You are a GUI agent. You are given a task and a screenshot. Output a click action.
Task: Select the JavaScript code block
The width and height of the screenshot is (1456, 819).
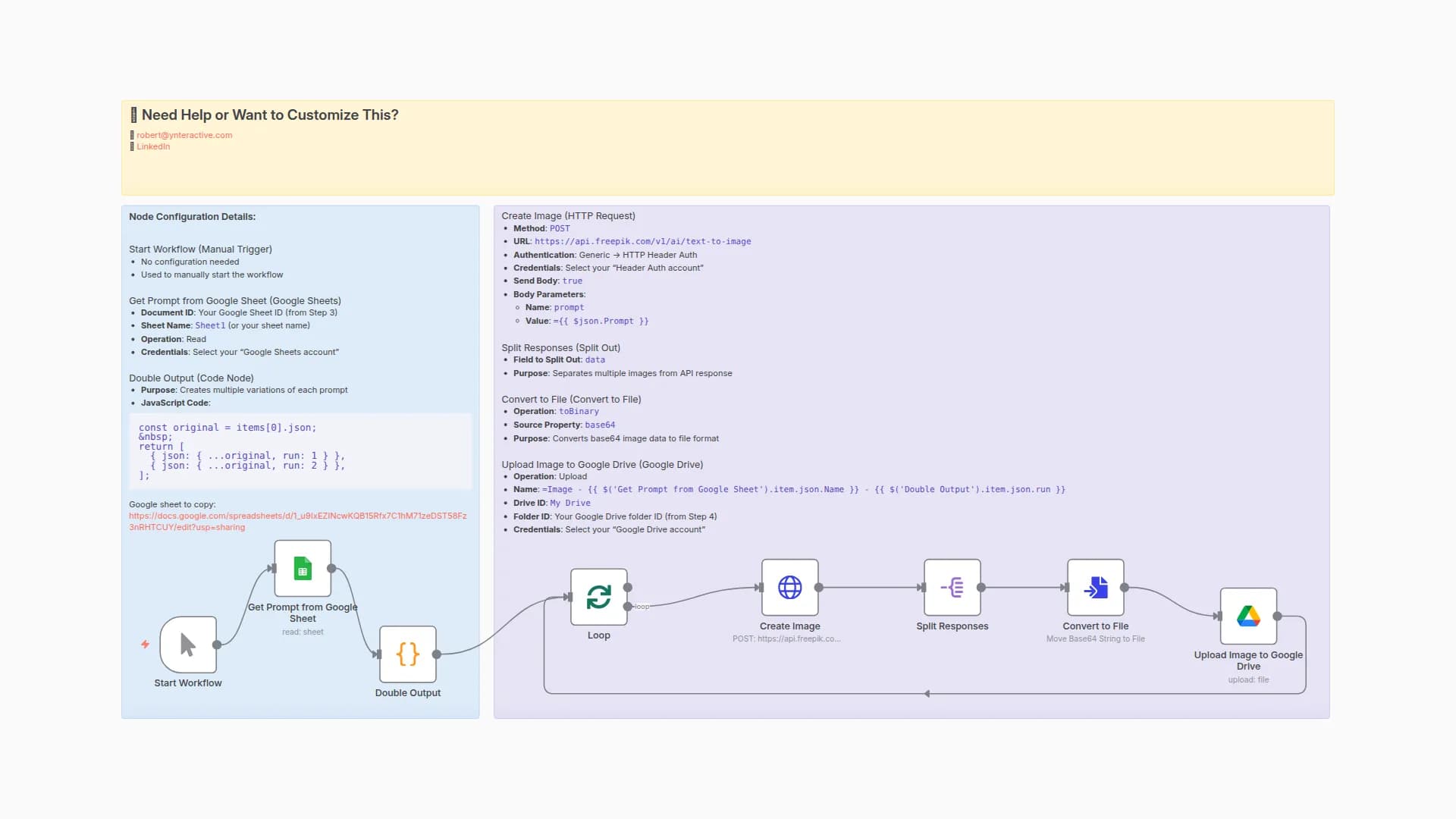click(x=298, y=451)
